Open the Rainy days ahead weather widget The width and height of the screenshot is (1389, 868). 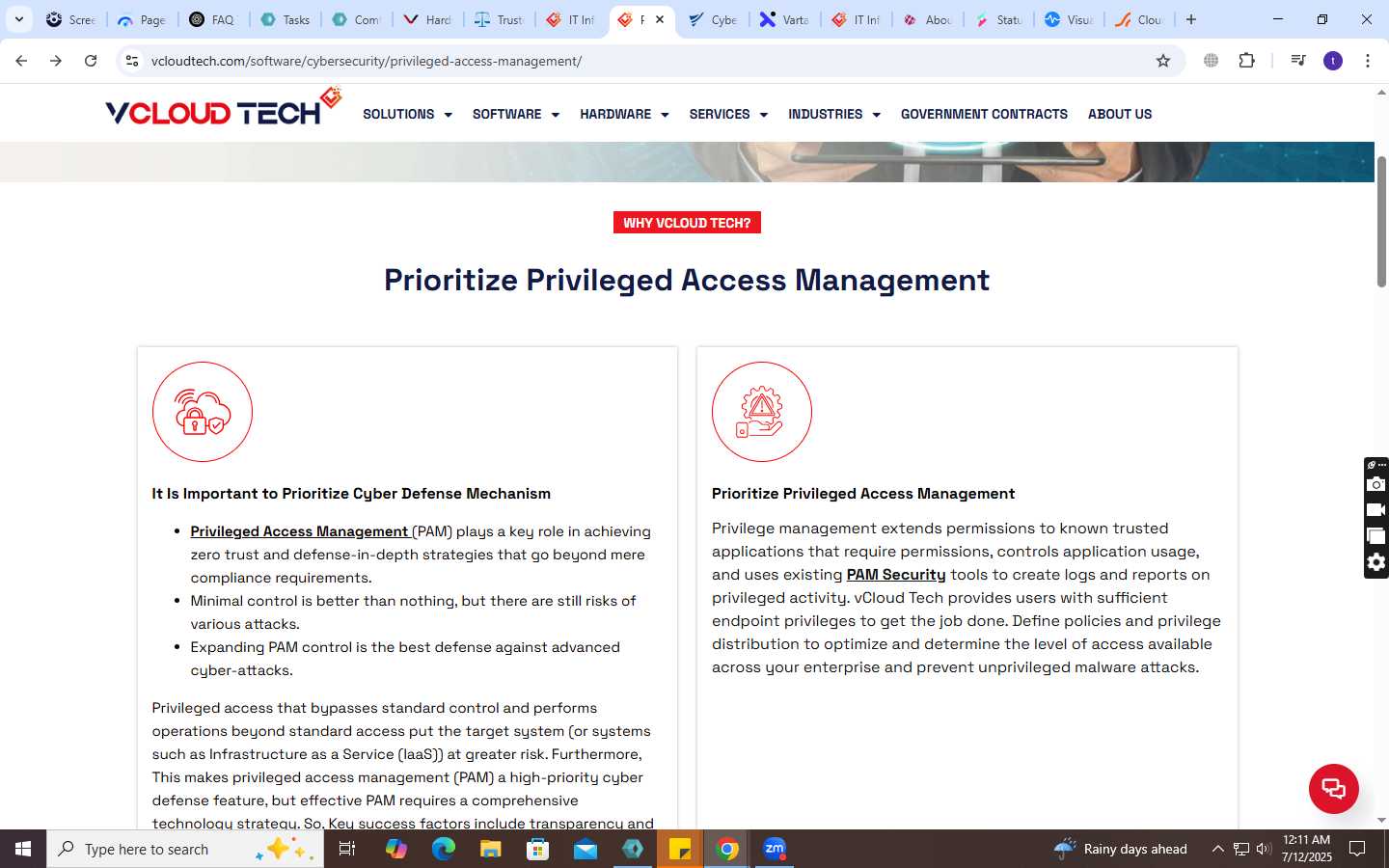tap(1121, 849)
